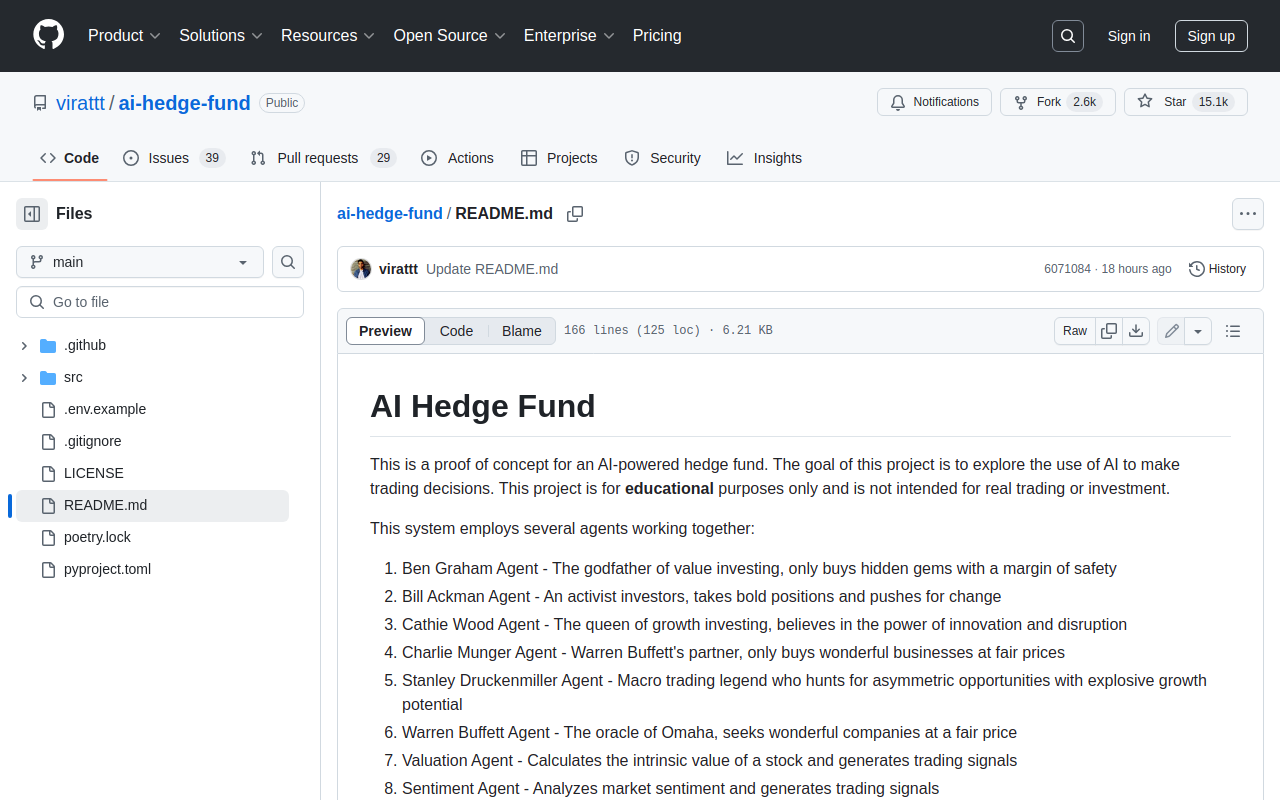Screen dimensions: 1280x800
Task: Open the search magnifier in header
Action: pyautogui.click(x=1068, y=36)
